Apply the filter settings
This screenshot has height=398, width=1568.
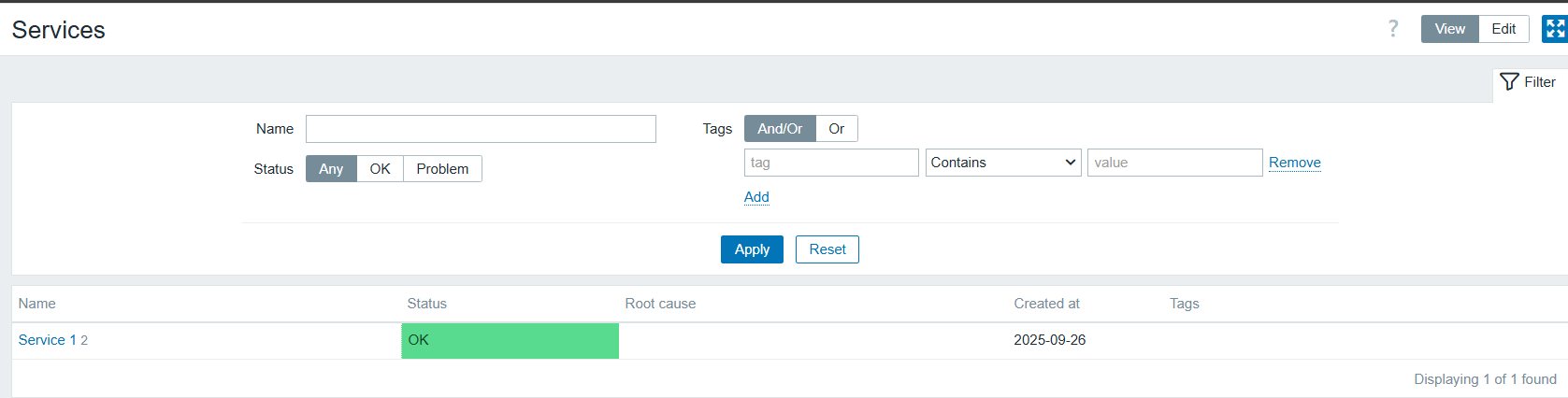coord(752,249)
